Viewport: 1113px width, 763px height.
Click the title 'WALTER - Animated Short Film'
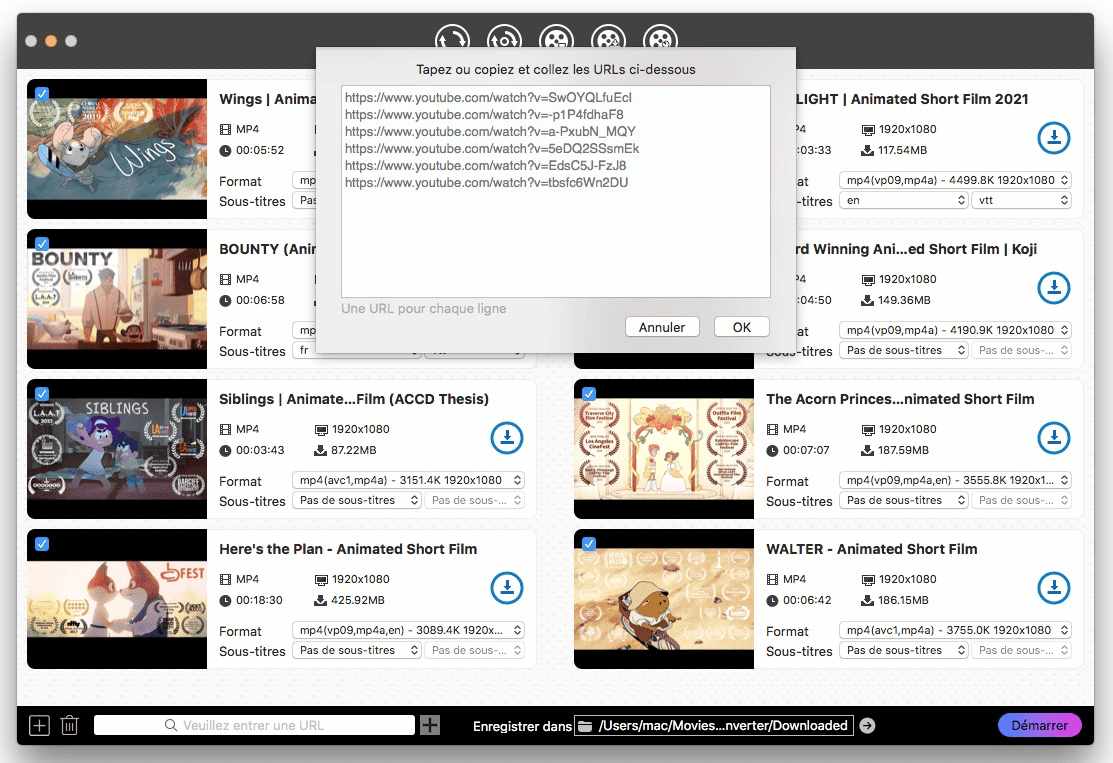(x=872, y=549)
